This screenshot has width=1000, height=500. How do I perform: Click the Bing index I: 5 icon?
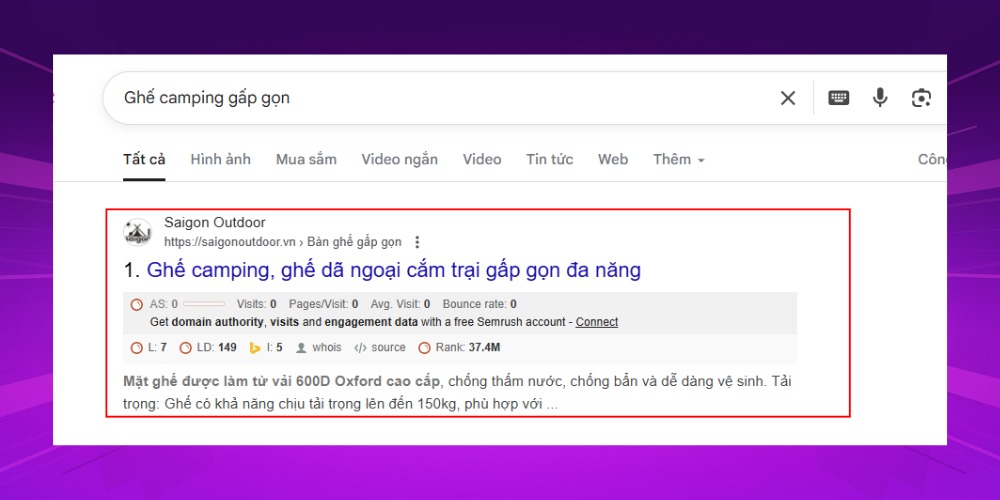pos(255,348)
